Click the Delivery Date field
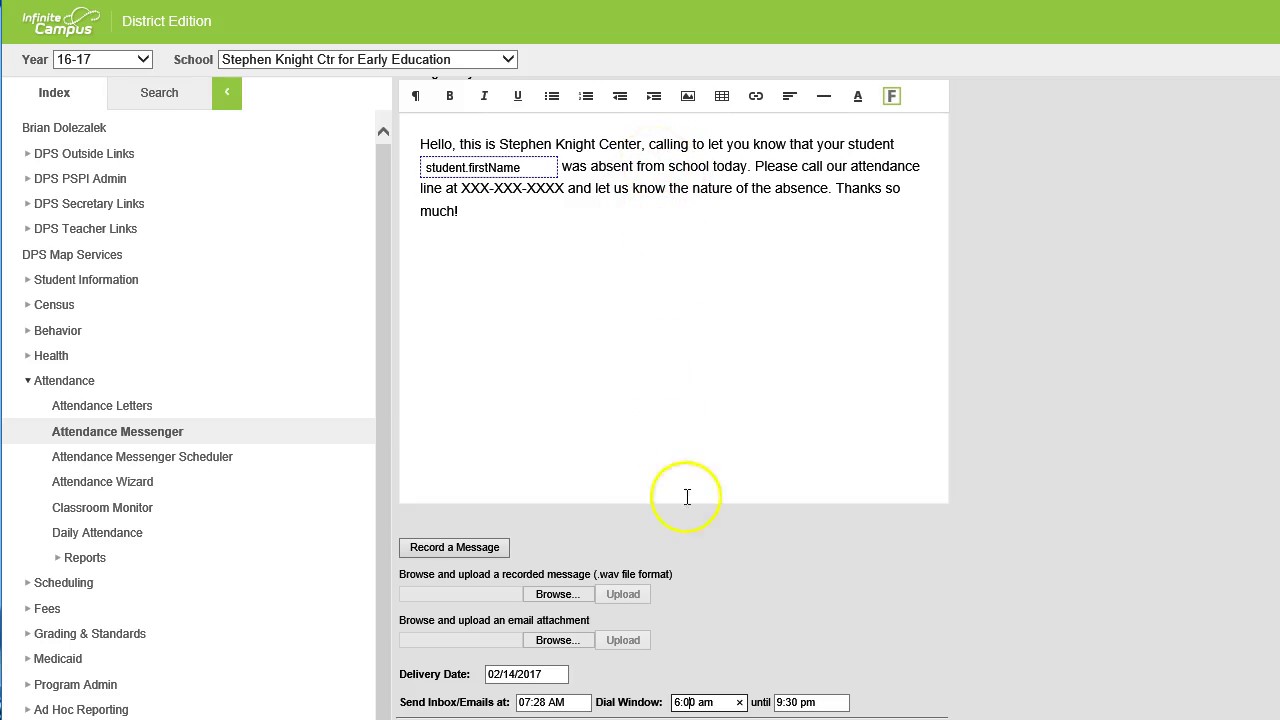This screenshot has height=720, width=1280. click(x=526, y=674)
